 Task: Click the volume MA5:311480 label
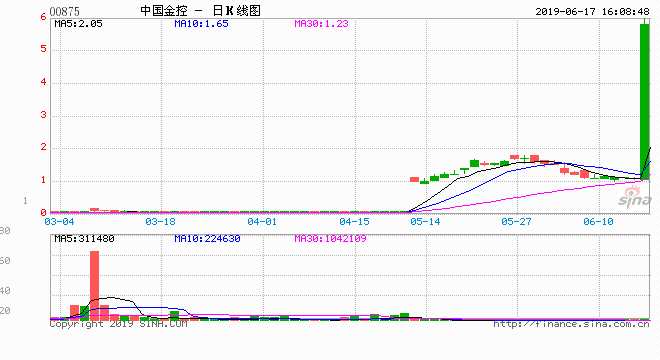click(x=84, y=239)
